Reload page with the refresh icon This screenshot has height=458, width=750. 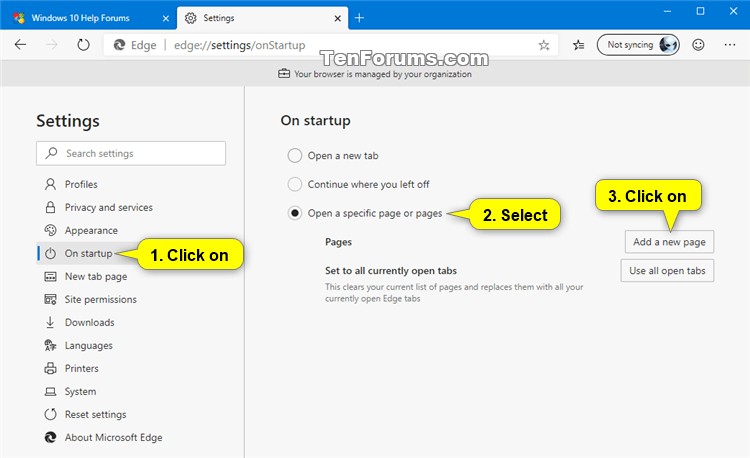tap(83, 45)
